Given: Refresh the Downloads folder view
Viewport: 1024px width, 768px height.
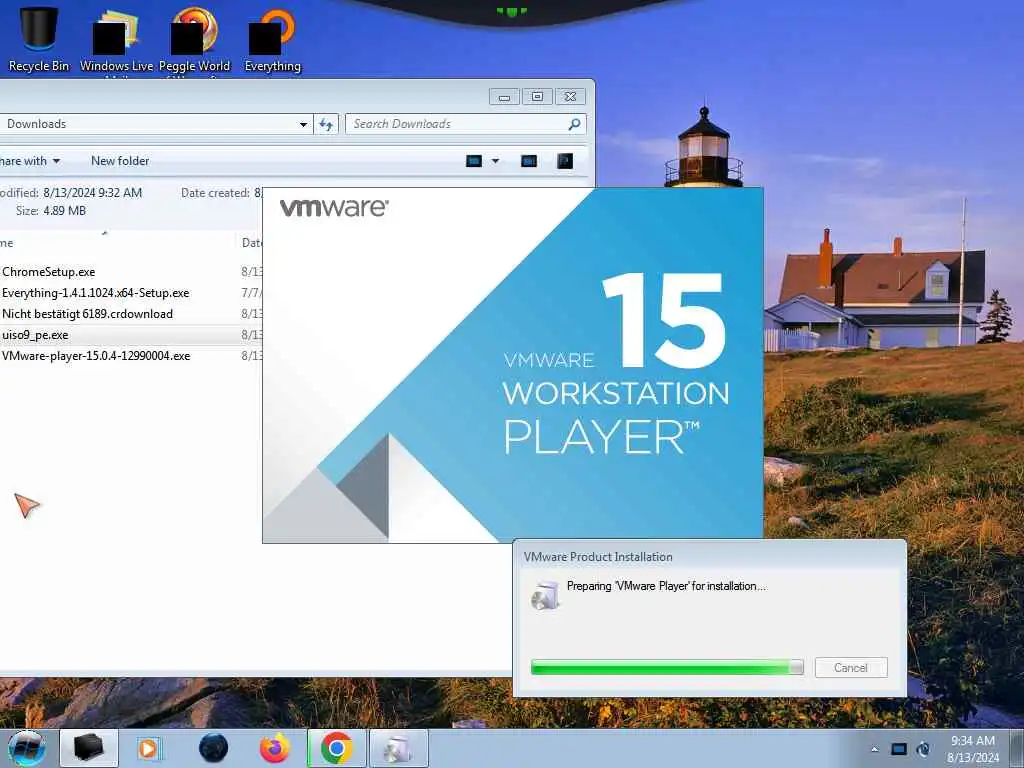Looking at the screenshot, I should [326, 123].
